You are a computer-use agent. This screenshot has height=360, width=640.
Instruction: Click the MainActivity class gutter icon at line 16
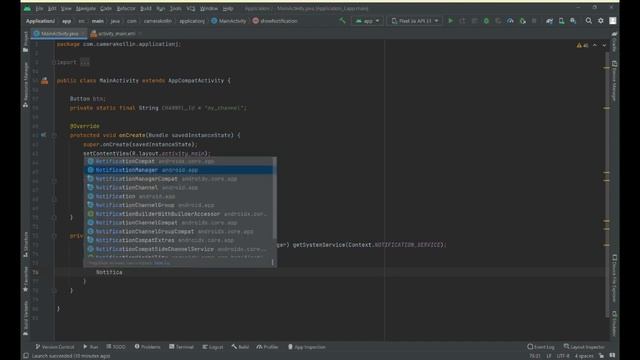pos(44,81)
